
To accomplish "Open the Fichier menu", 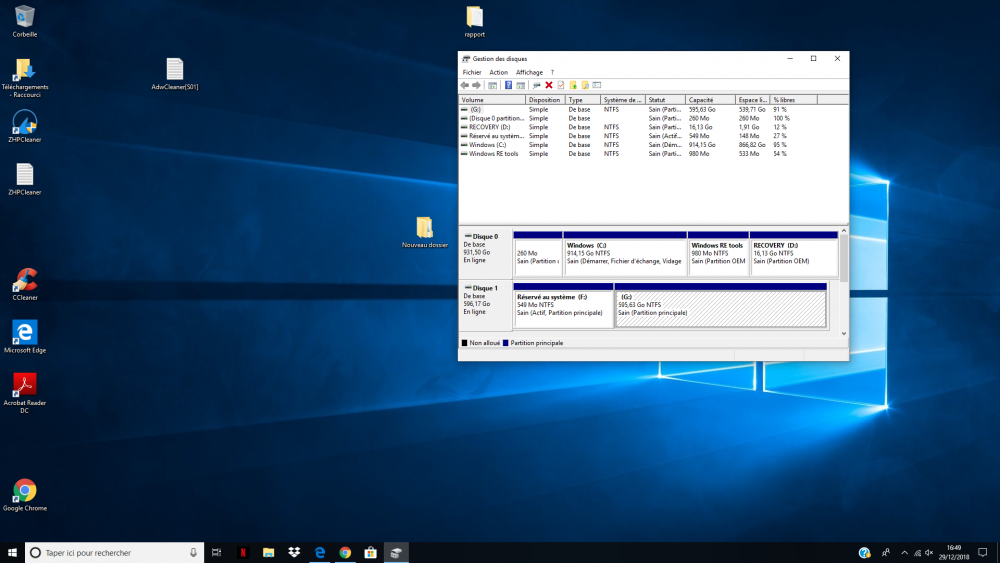I will pos(472,72).
